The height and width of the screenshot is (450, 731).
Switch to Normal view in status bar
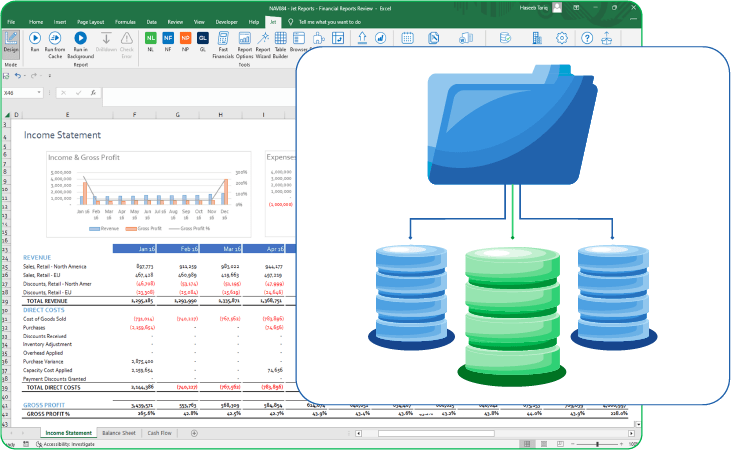click(x=527, y=444)
